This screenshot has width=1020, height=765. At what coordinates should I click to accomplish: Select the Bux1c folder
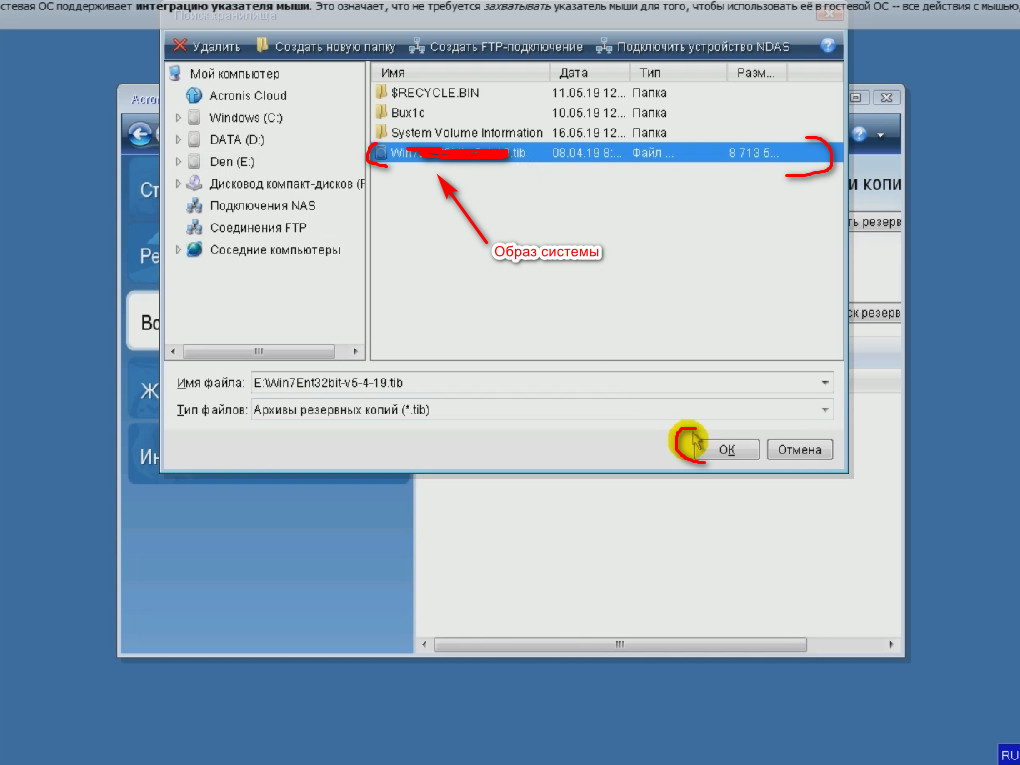click(407, 113)
